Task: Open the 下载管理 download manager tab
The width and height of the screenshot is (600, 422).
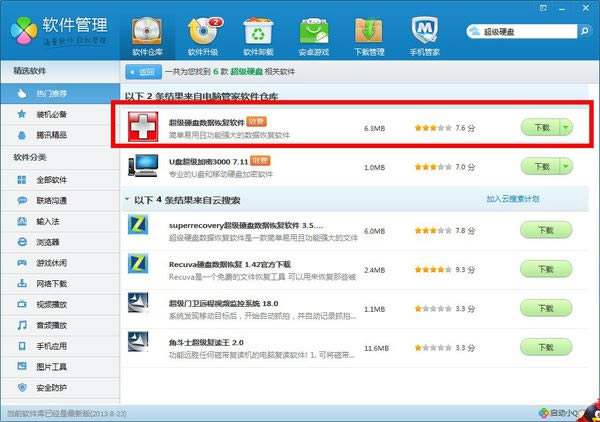Action: click(369, 37)
